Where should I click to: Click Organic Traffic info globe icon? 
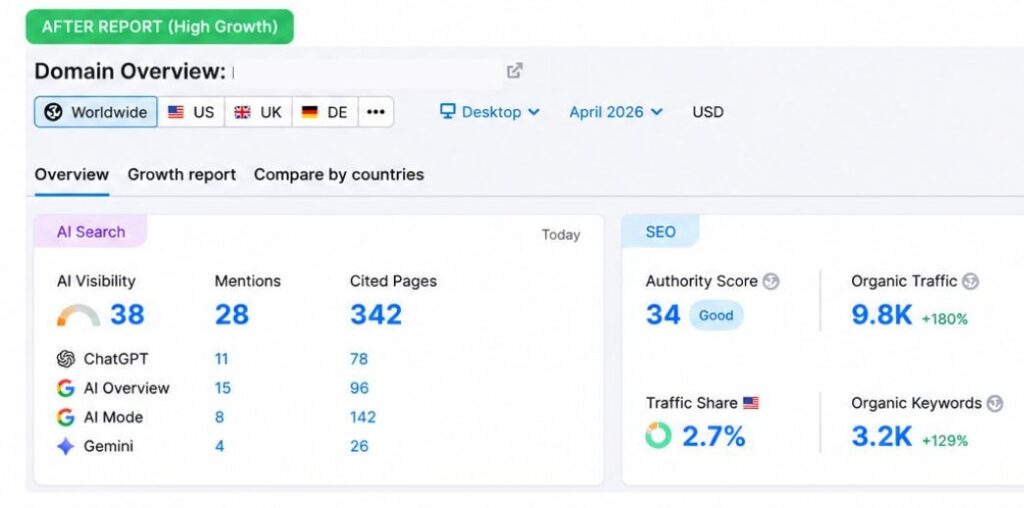[x=970, y=282]
